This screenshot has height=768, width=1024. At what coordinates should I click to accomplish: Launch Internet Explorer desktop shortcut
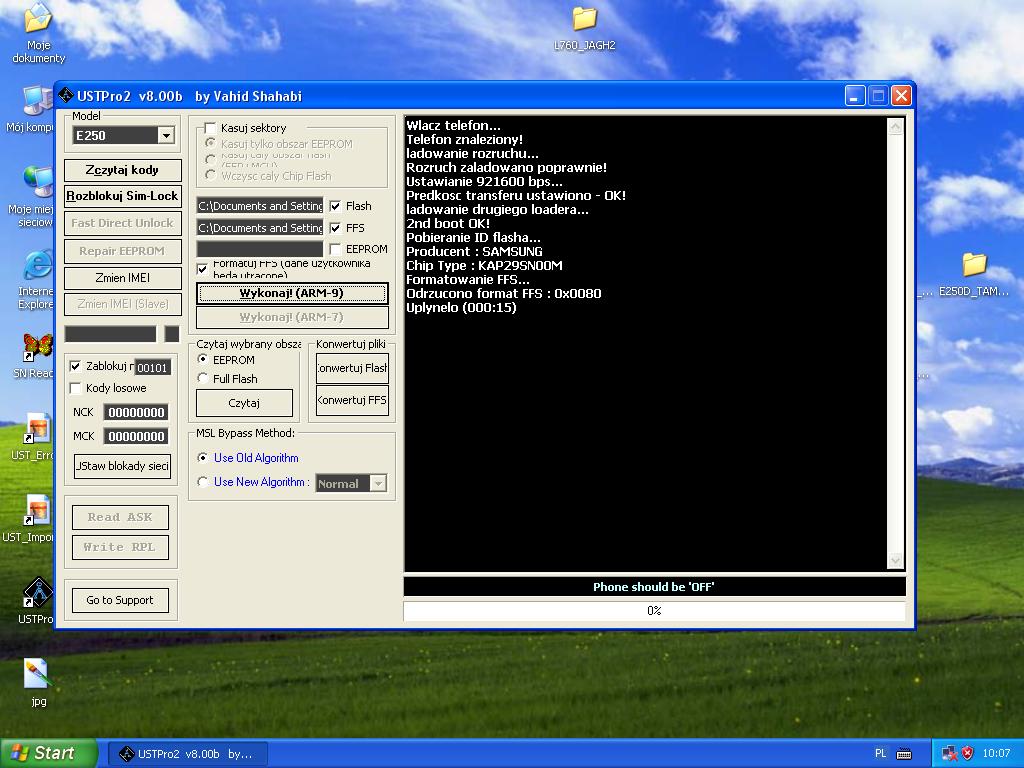tap(35, 280)
